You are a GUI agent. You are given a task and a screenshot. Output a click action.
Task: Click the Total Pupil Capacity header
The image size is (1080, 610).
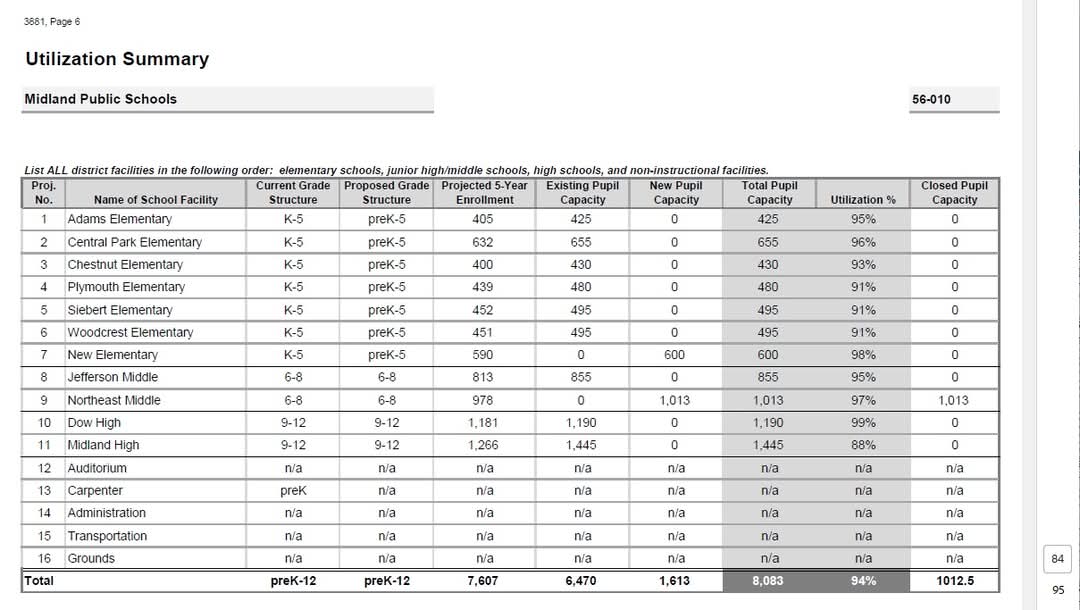pos(769,193)
